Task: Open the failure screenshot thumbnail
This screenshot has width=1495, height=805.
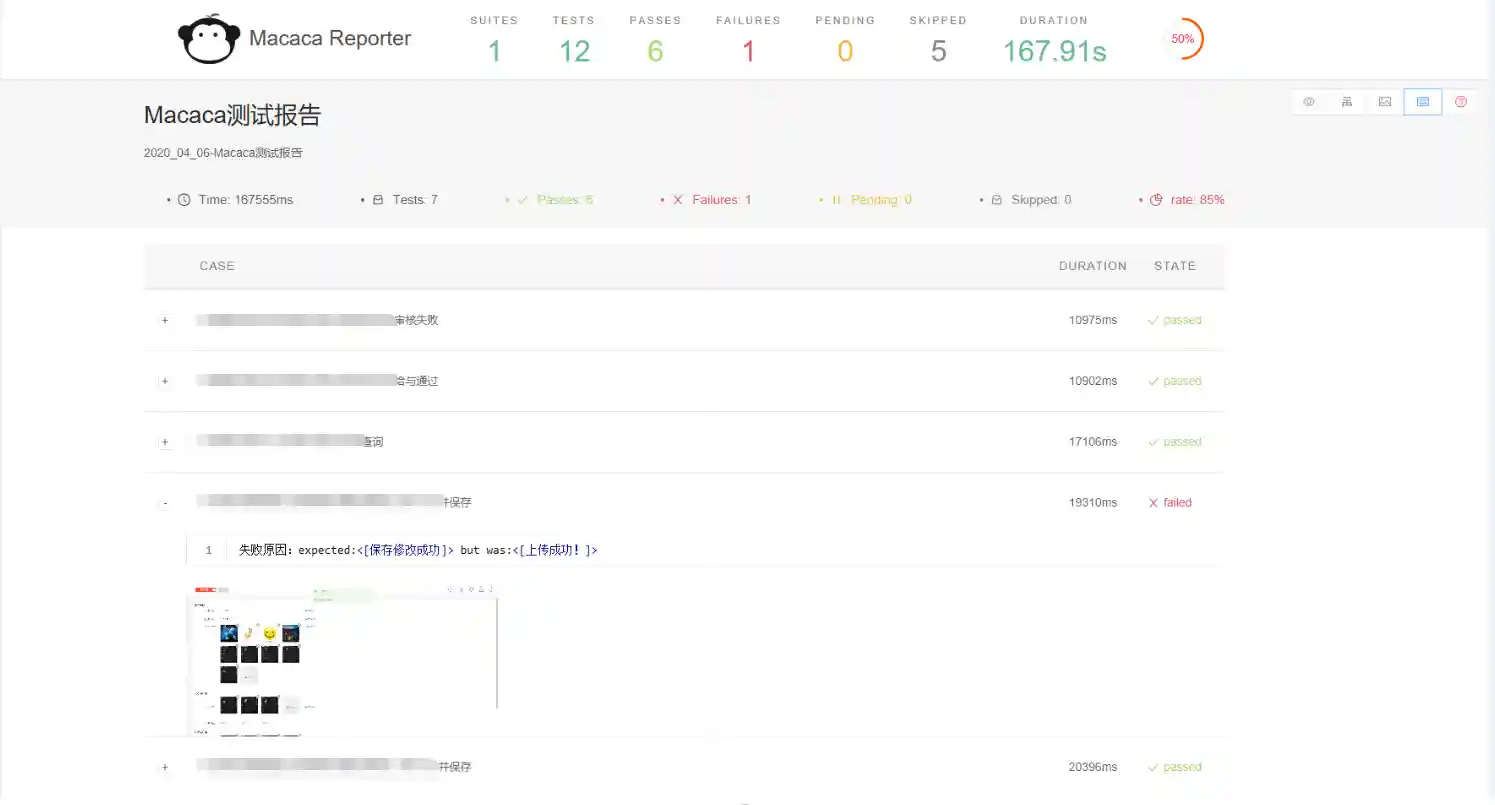Action: pos(343,661)
